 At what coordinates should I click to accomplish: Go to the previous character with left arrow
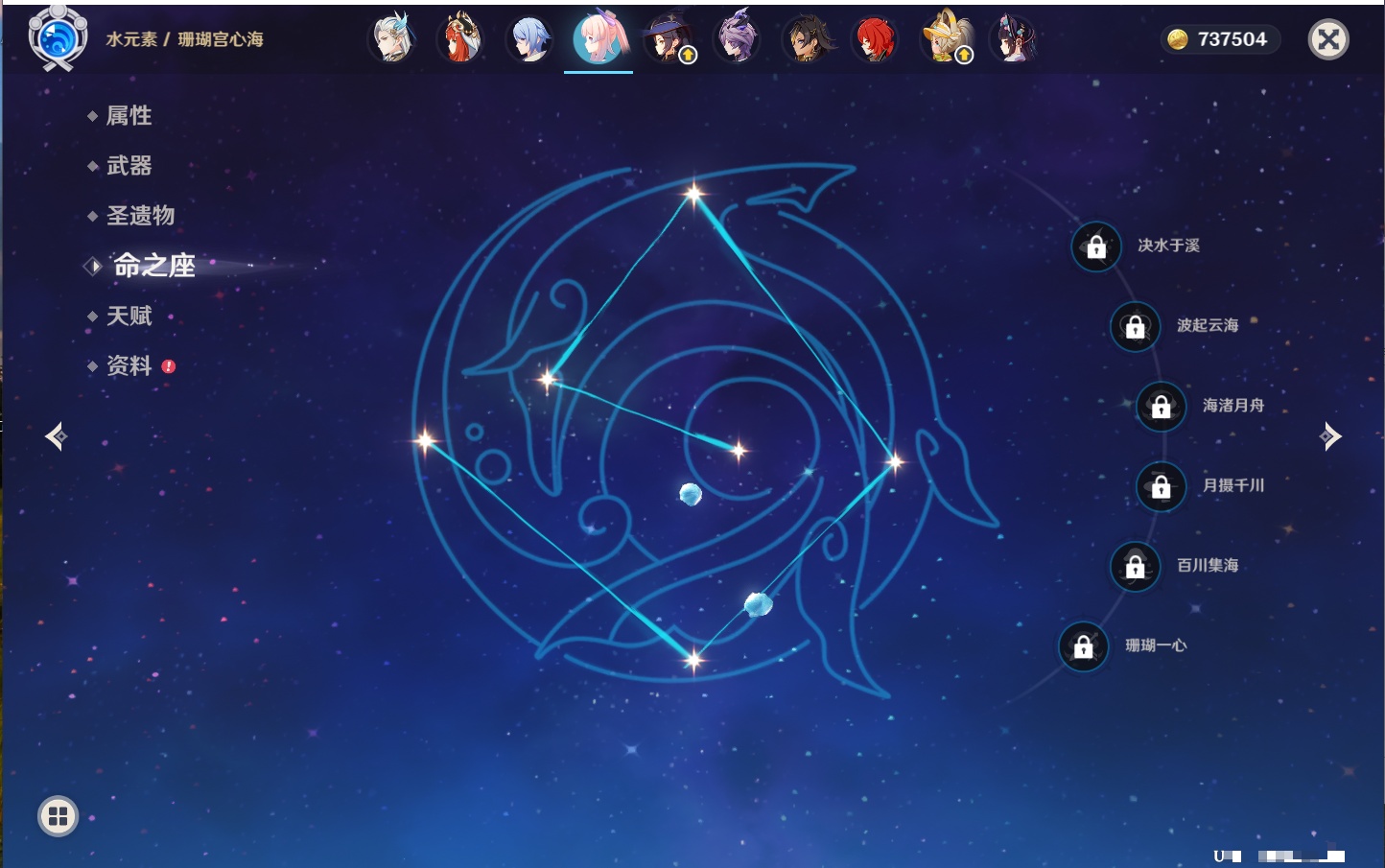[x=56, y=436]
